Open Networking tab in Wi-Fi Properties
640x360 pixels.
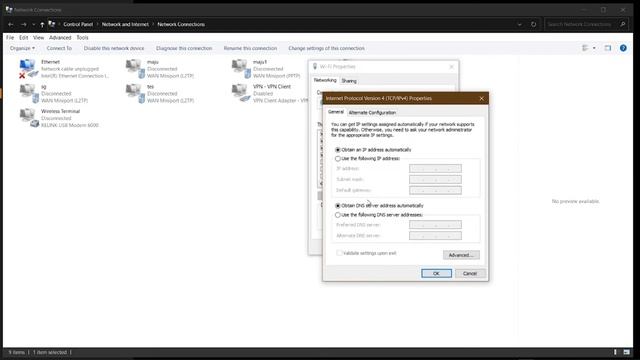325,80
